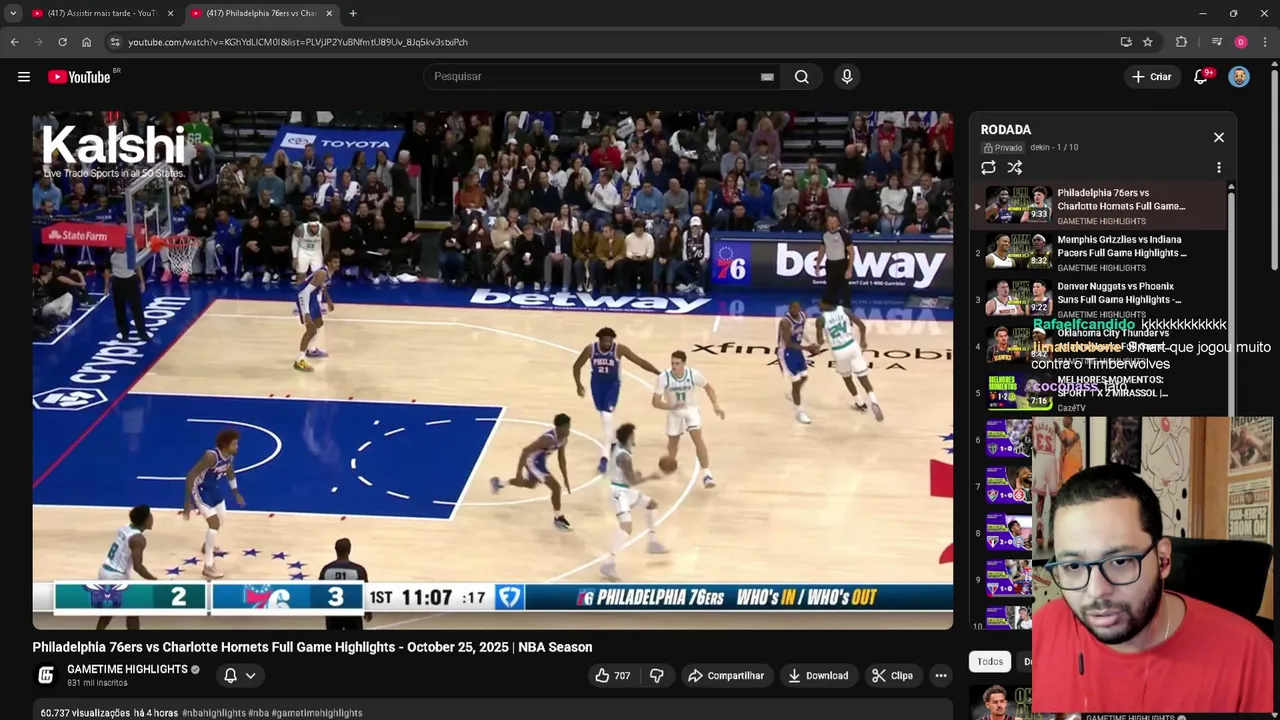The image size is (1280, 720).
Task: Play Denver Nuggets vs Phoenix Suns video
Action: coord(1098,300)
